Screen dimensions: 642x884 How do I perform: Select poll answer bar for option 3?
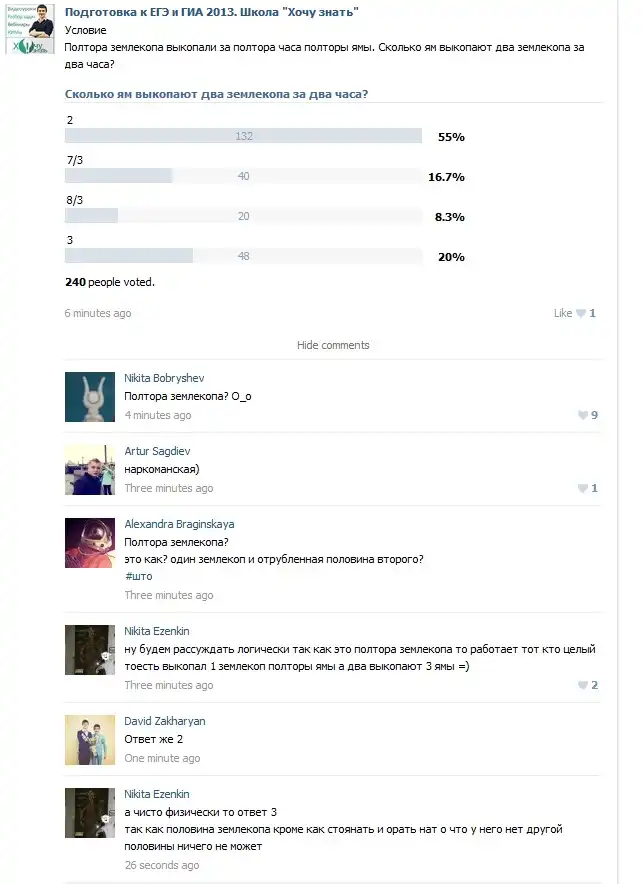click(243, 256)
